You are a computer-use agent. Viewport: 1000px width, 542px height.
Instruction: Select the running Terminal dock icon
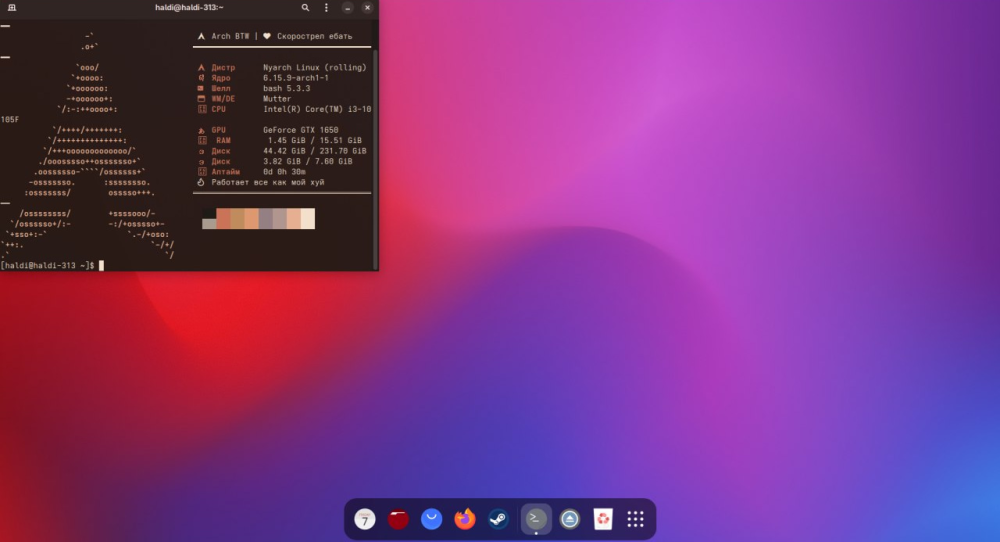pyautogui.click(x=536, y=519)
